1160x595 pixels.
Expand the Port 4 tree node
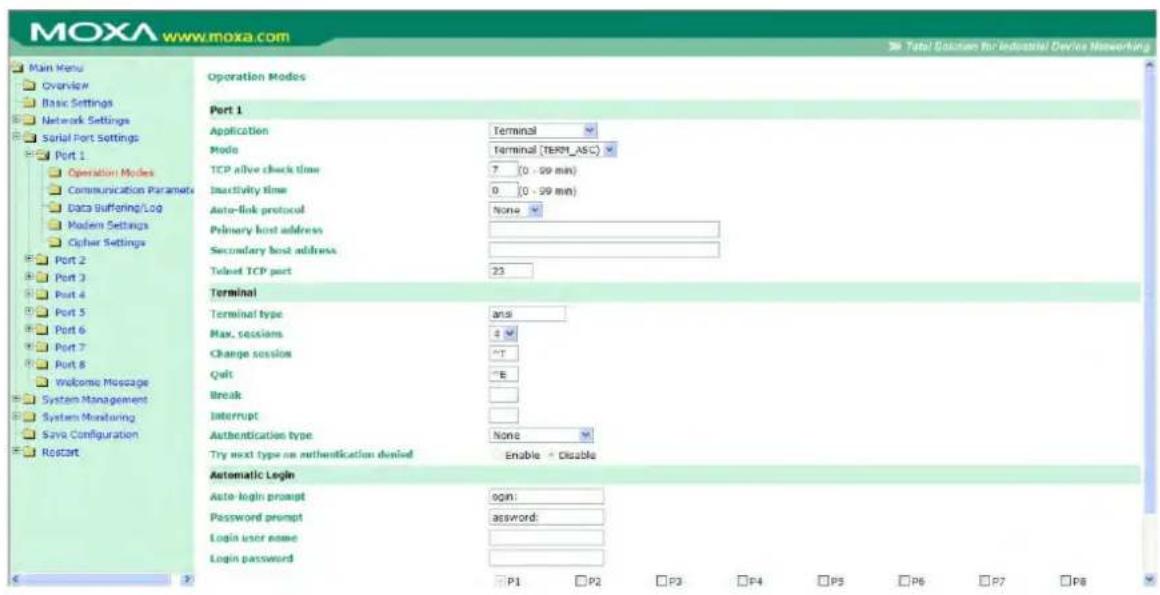tap(27, 295)
